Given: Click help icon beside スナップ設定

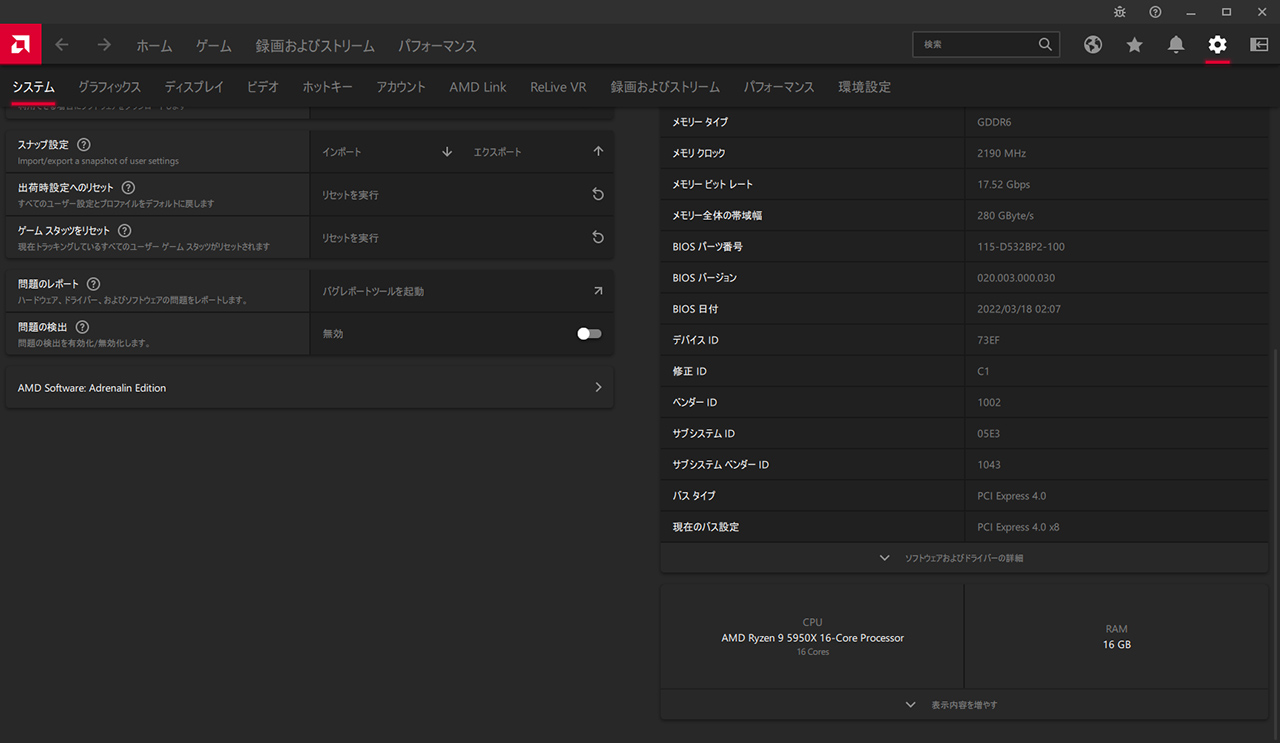Looking at the screenshot, I should click(84, 145).
